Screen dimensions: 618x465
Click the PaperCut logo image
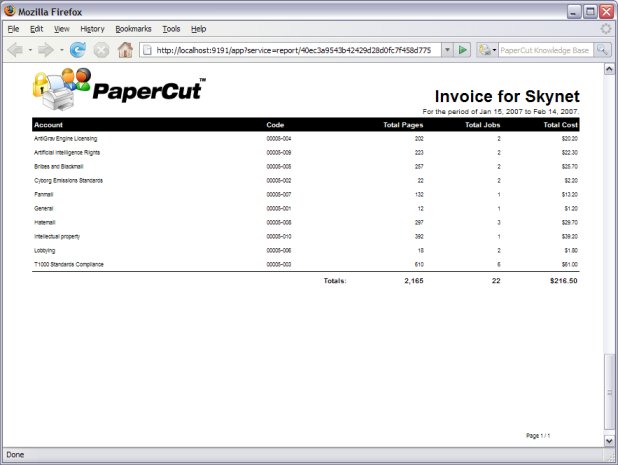[x=119, y=89]
